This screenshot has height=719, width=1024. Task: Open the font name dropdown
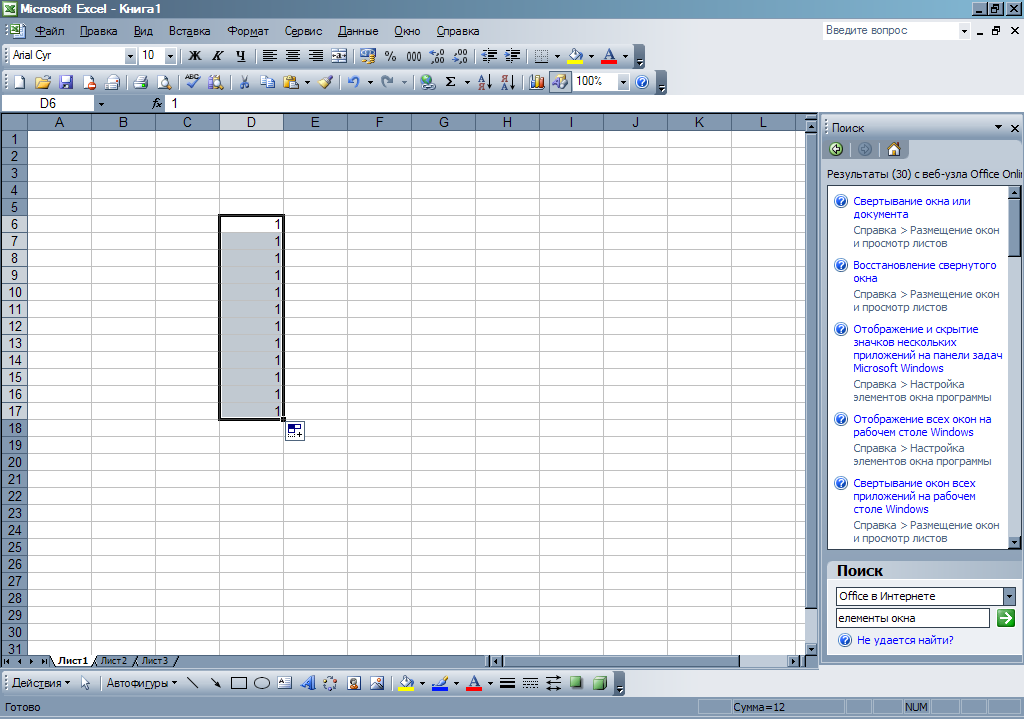(x=130, y=56)
